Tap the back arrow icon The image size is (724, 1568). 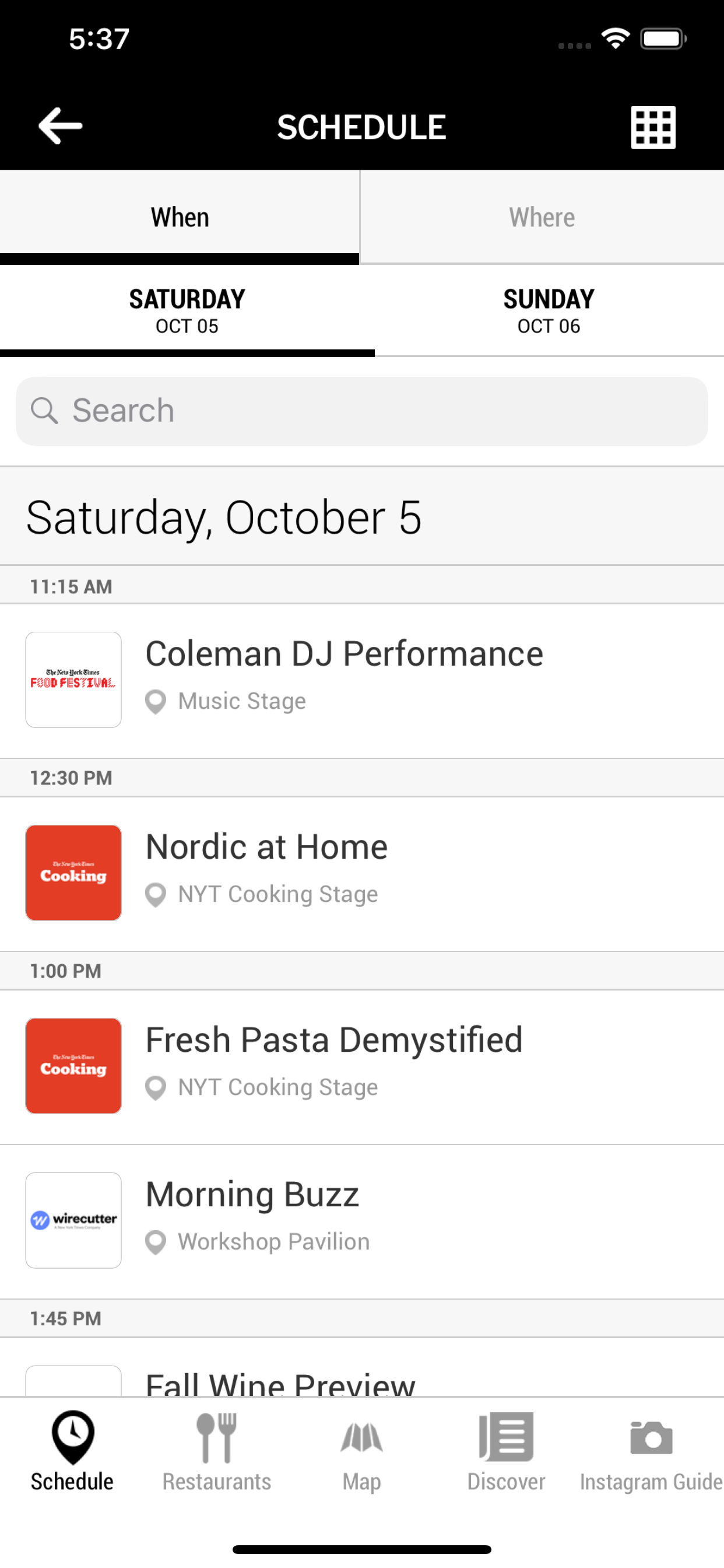click(x=60, y=126)
